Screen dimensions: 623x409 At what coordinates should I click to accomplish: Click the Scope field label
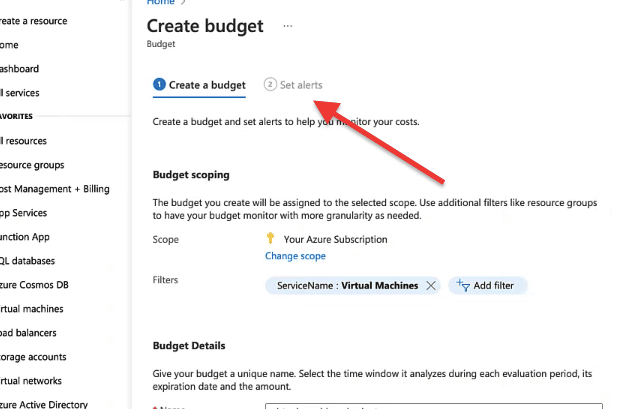166,240
